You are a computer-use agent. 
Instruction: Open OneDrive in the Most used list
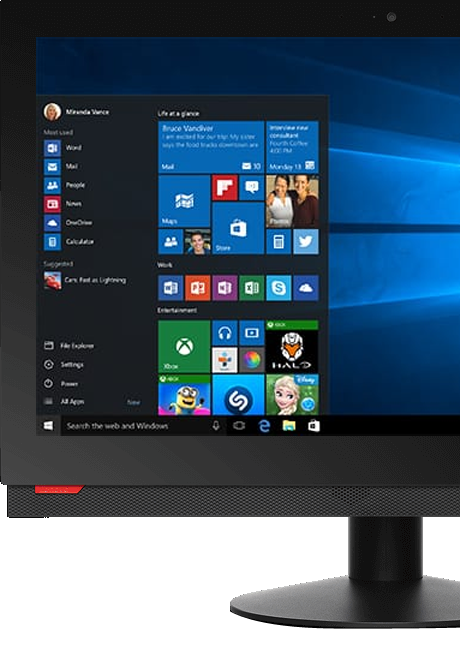click(x=69, y=223)
